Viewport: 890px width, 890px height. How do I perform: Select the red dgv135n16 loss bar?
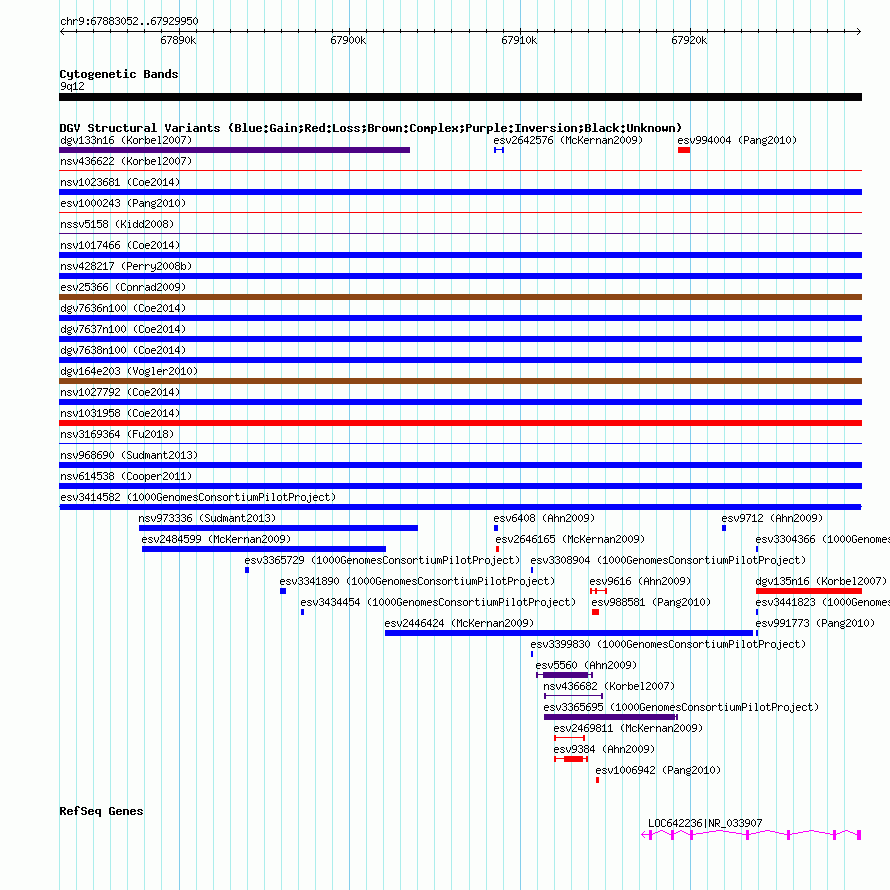point(809,591)
